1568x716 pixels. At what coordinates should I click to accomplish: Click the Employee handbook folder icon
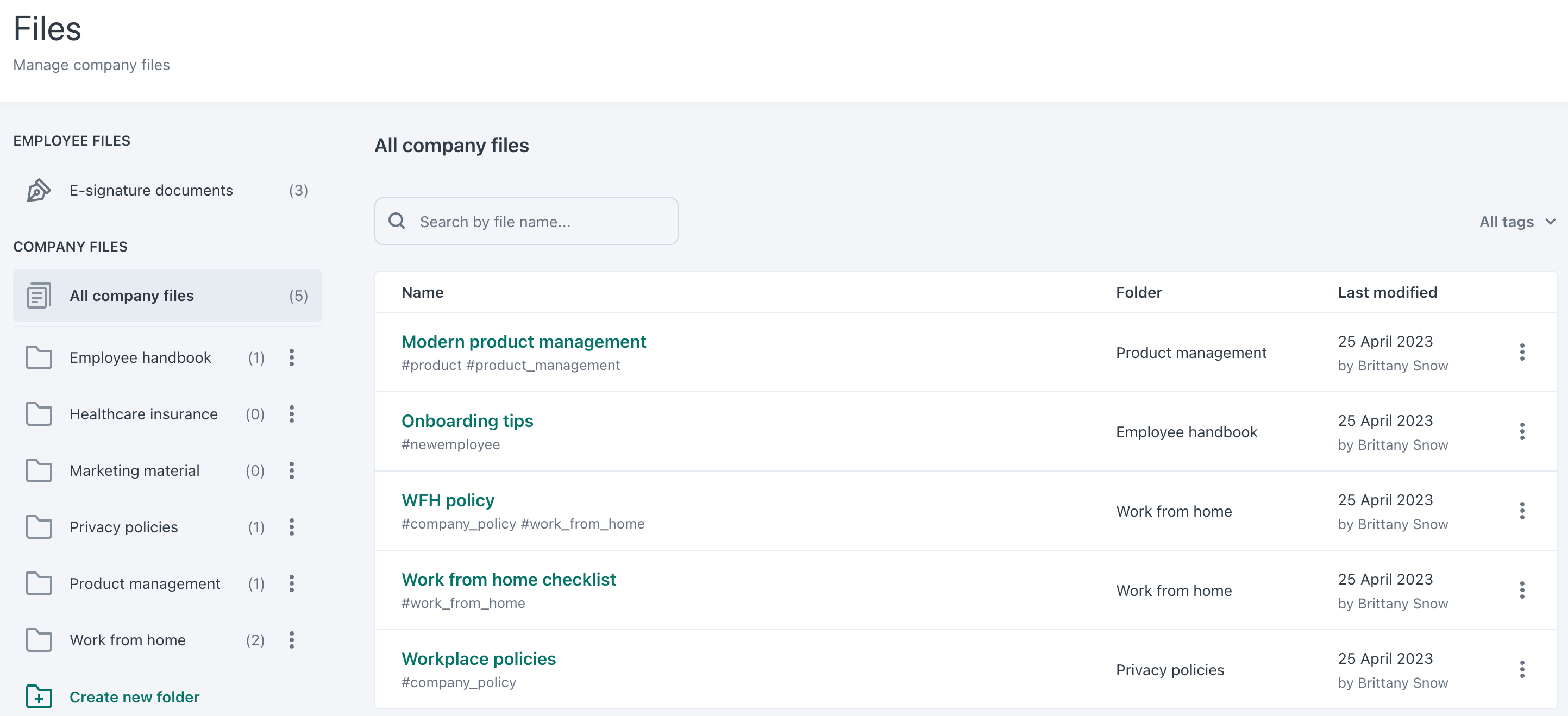(x=39, y=358)
